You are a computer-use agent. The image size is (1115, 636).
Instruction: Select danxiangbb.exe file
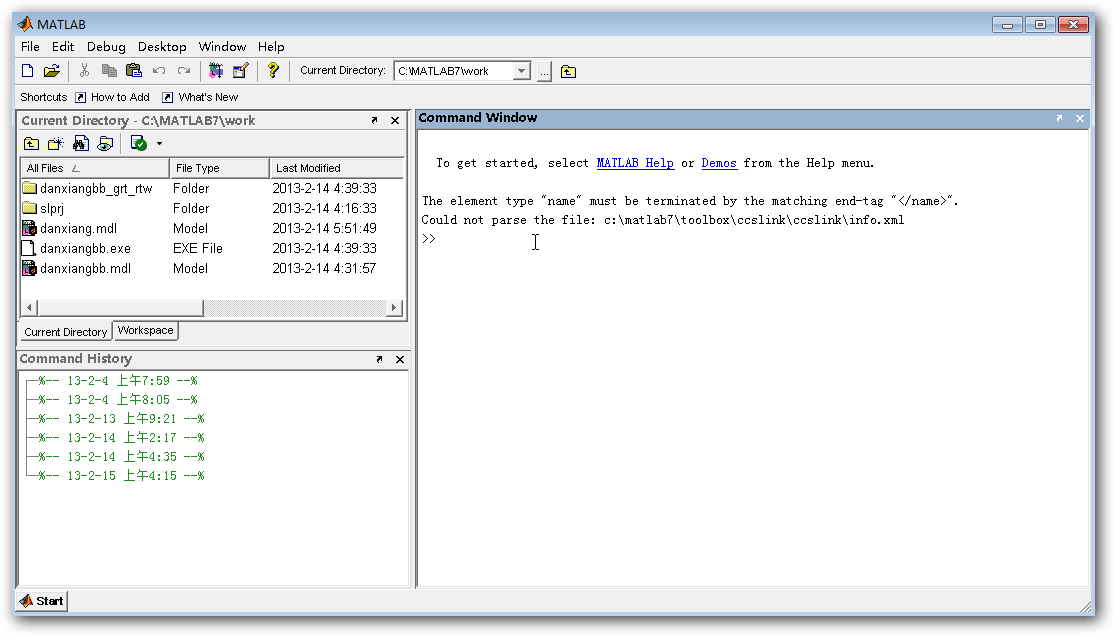[x=77, y=248]
